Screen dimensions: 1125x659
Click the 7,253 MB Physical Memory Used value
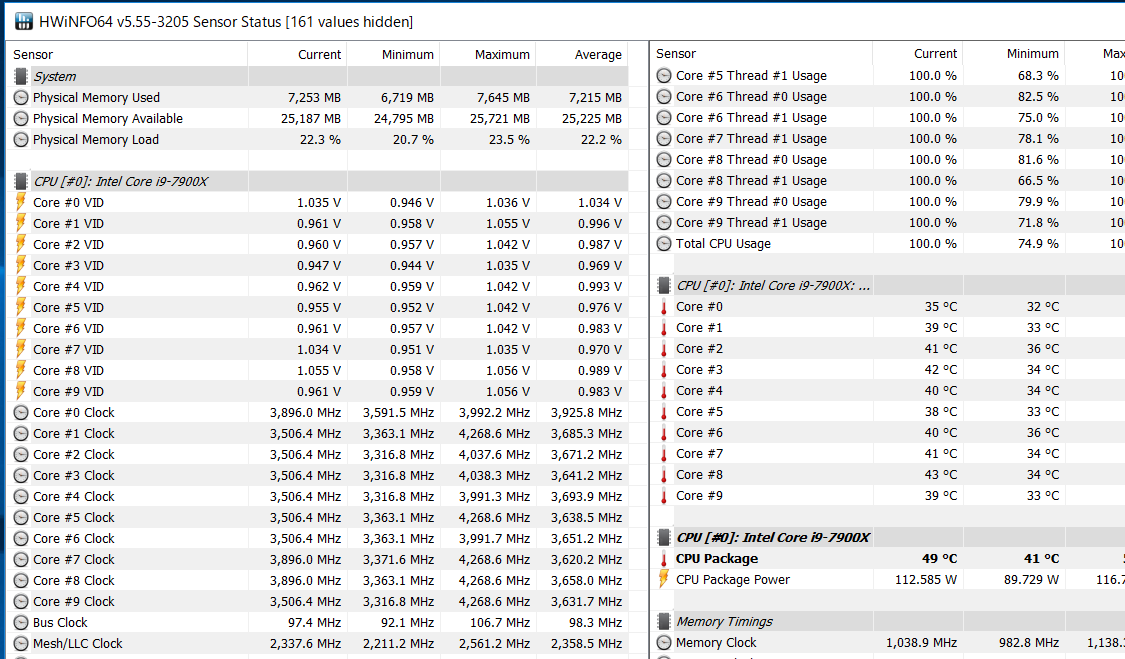click(314, 98)
